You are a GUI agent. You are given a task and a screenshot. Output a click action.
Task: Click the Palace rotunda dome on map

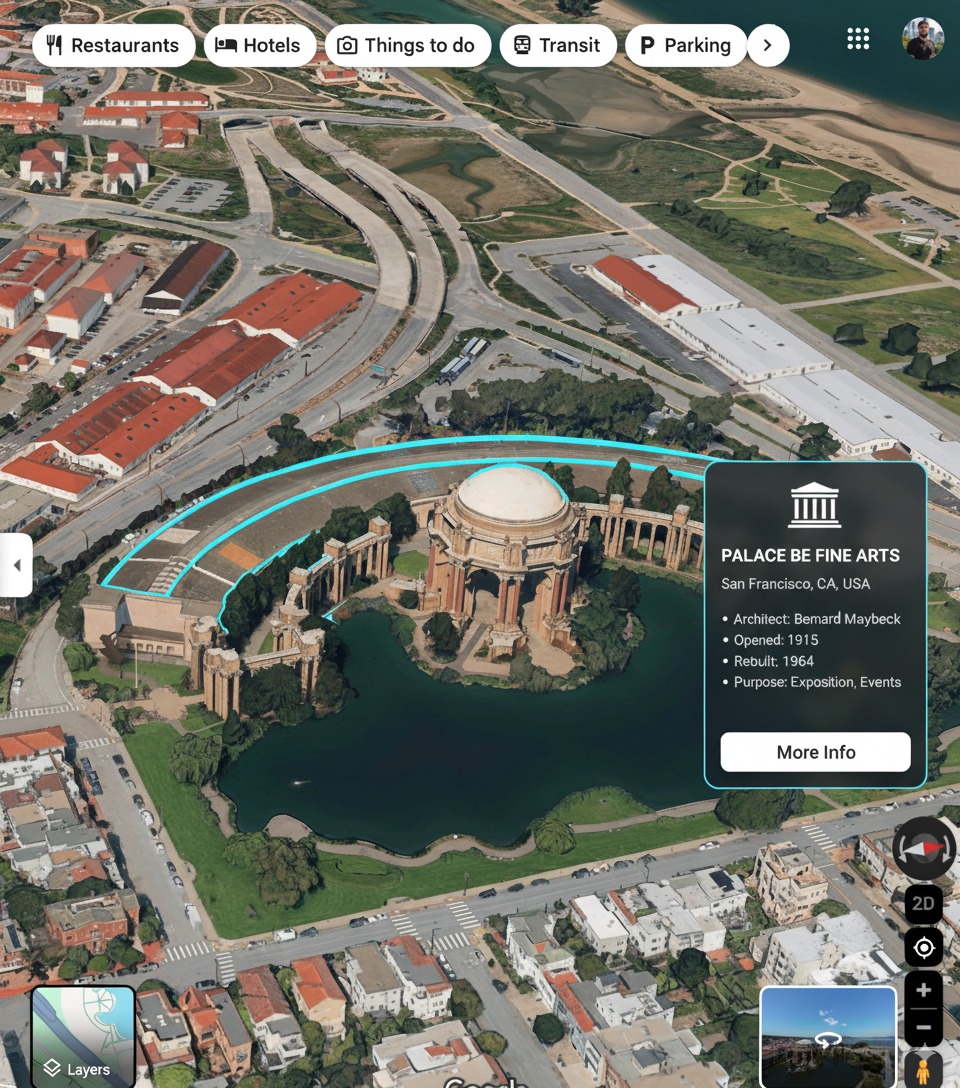pyautogui.click(x=513, y=495)
